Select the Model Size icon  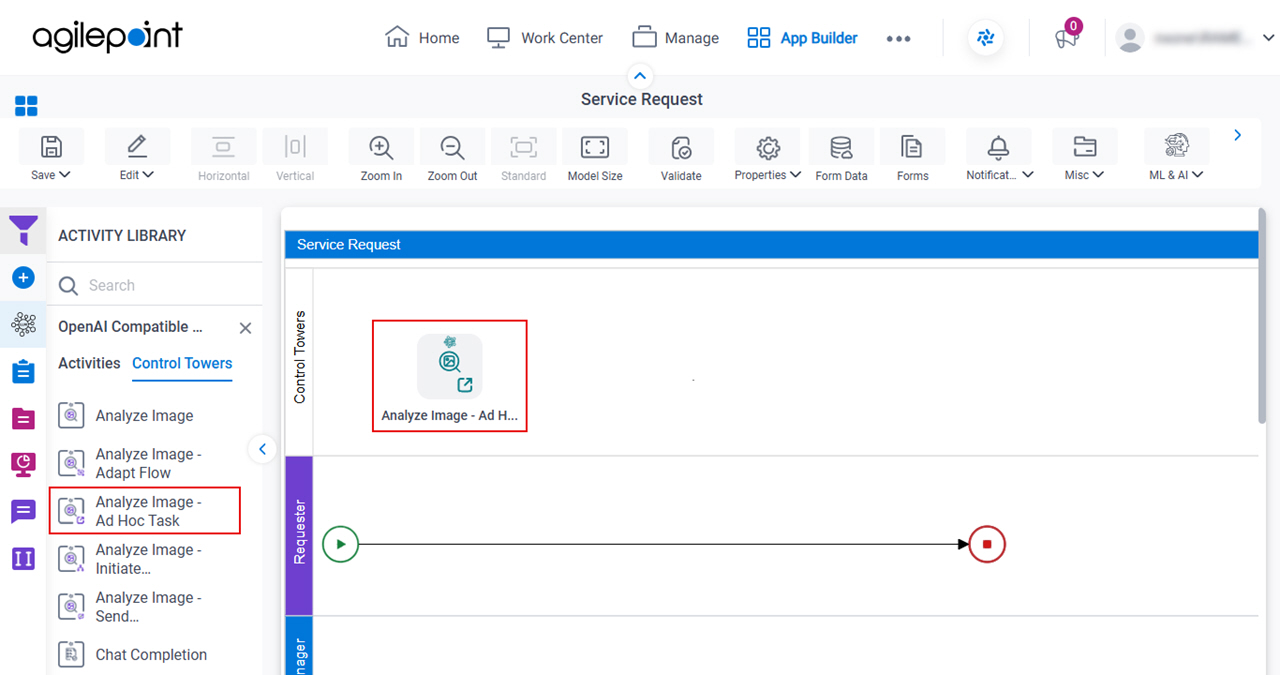click(x=595, y=147)
